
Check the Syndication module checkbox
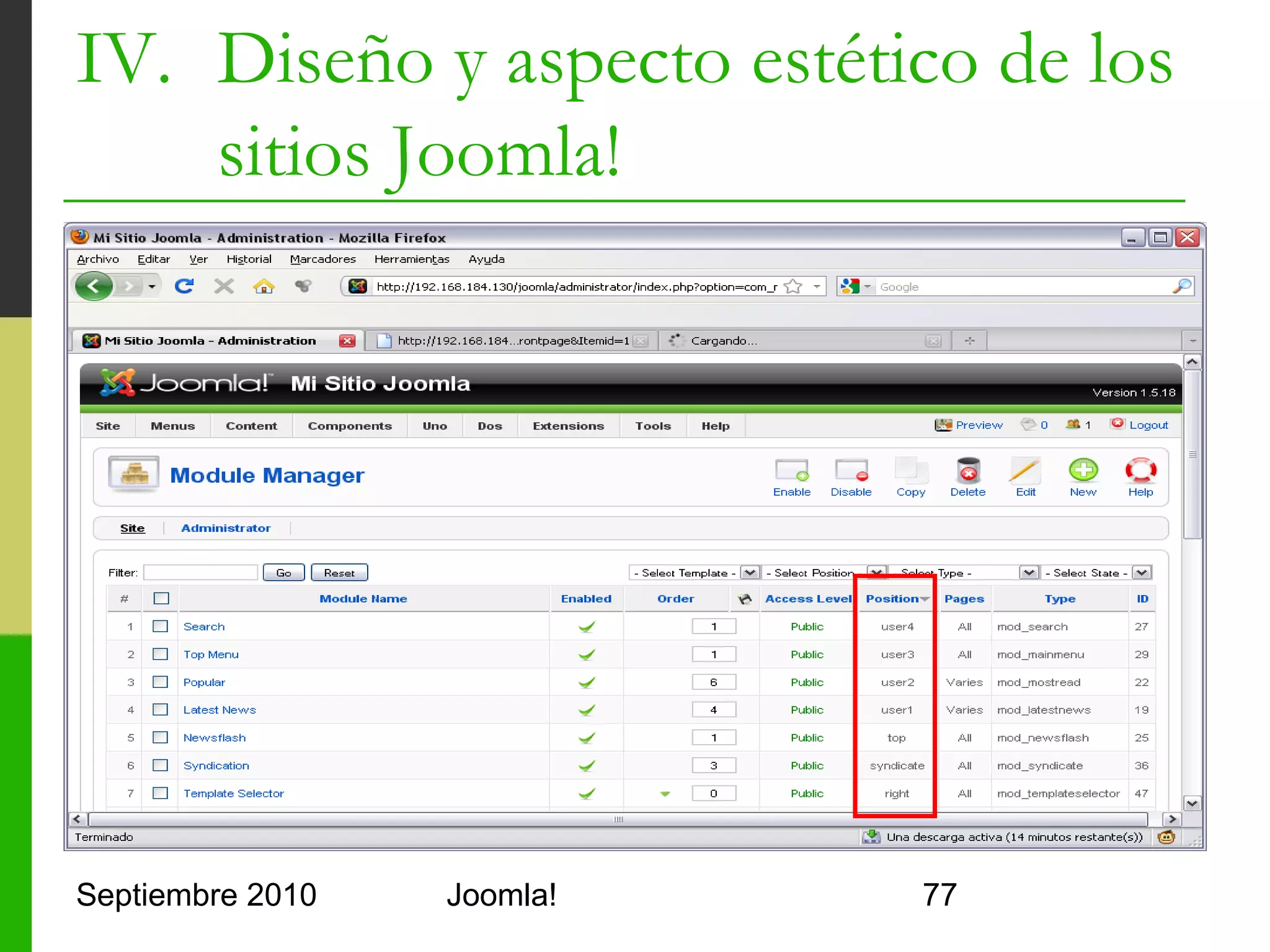point(160,765)
